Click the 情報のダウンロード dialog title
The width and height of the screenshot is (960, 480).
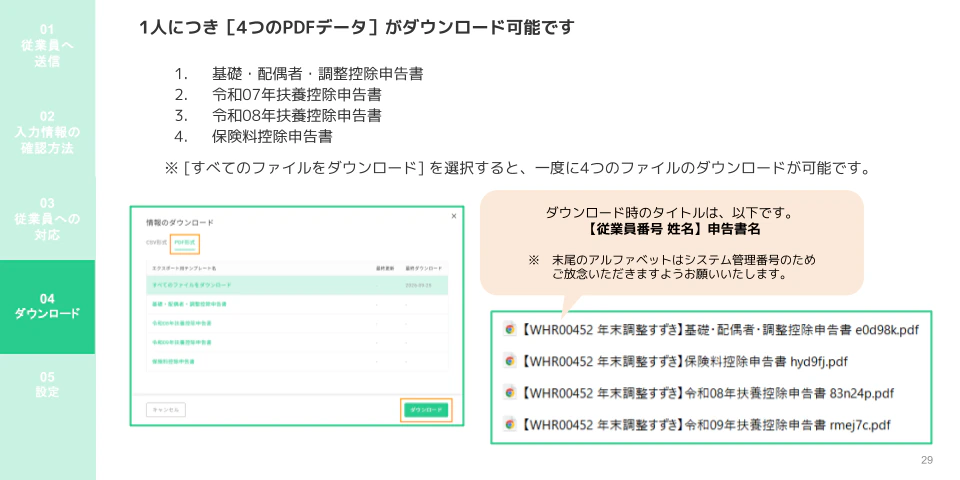(179, 223)
